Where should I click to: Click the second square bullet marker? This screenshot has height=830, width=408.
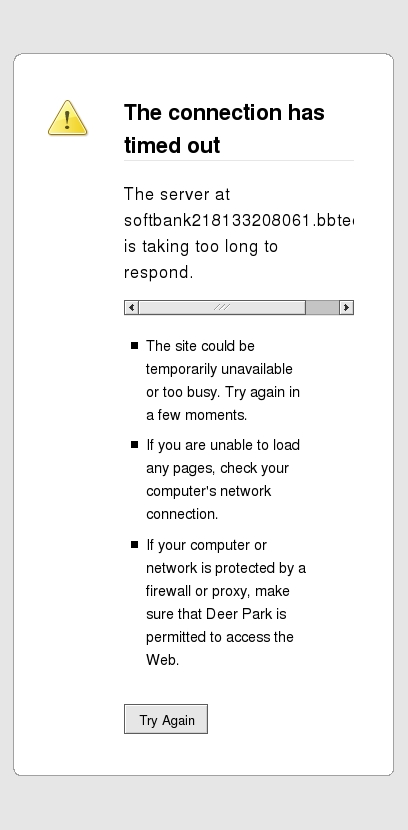click(x=134, y=444)
